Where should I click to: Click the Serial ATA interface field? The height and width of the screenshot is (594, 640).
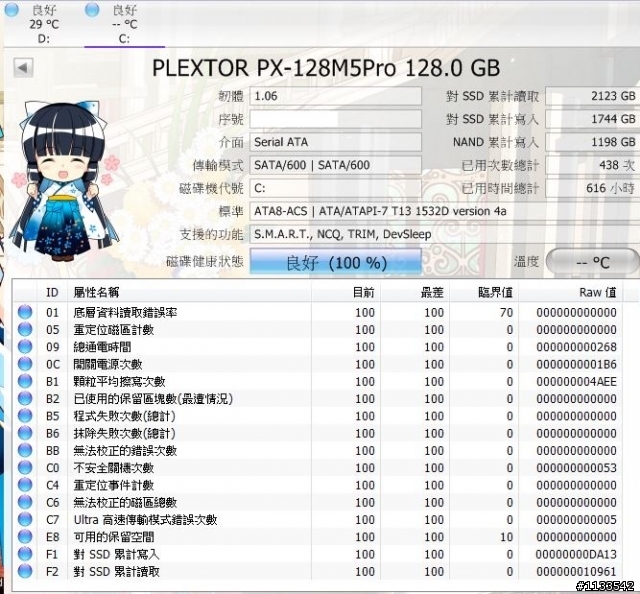[x=336, y=142]
